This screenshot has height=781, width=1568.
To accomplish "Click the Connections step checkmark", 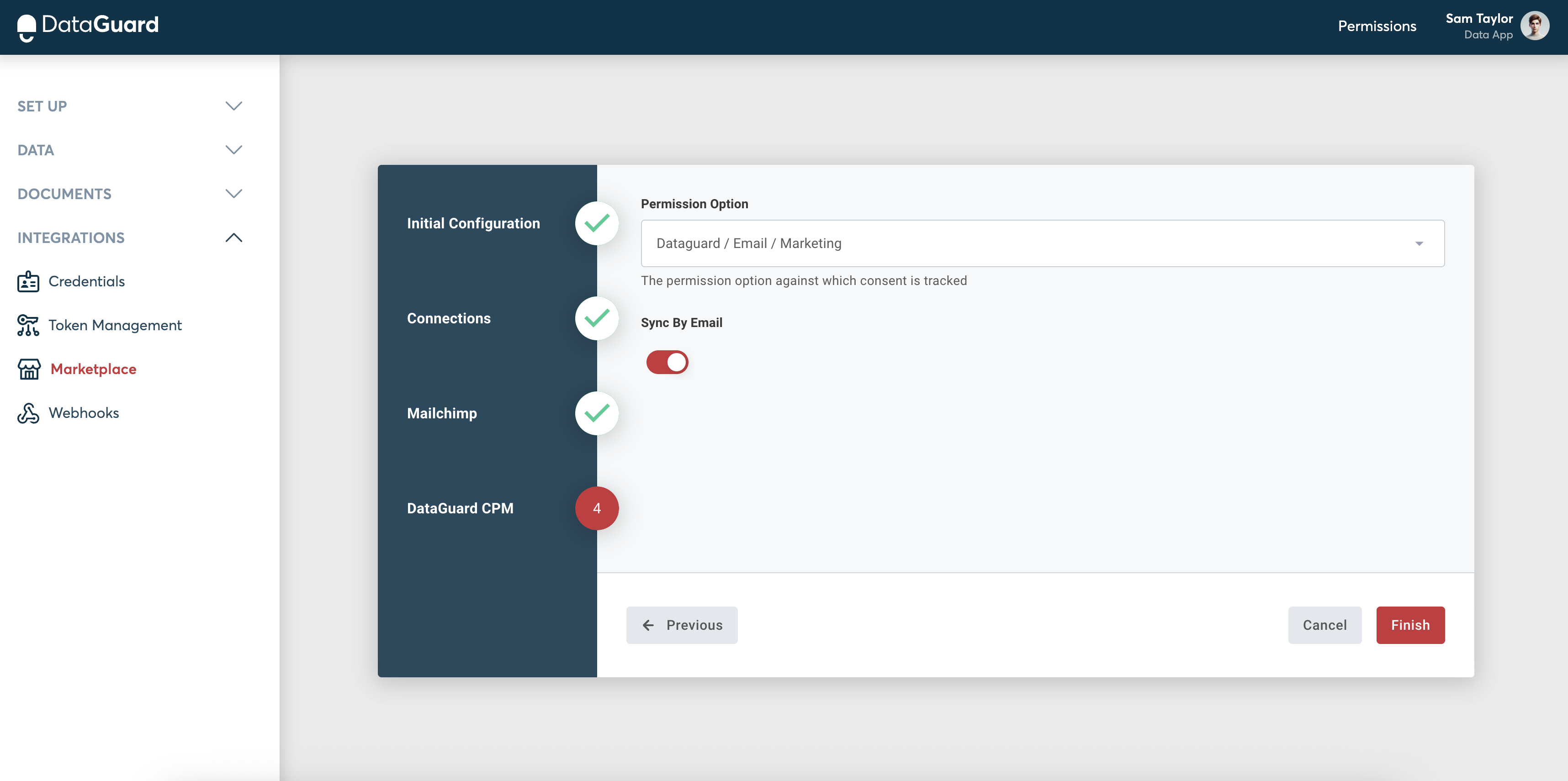I will click(x=597, y=318).
